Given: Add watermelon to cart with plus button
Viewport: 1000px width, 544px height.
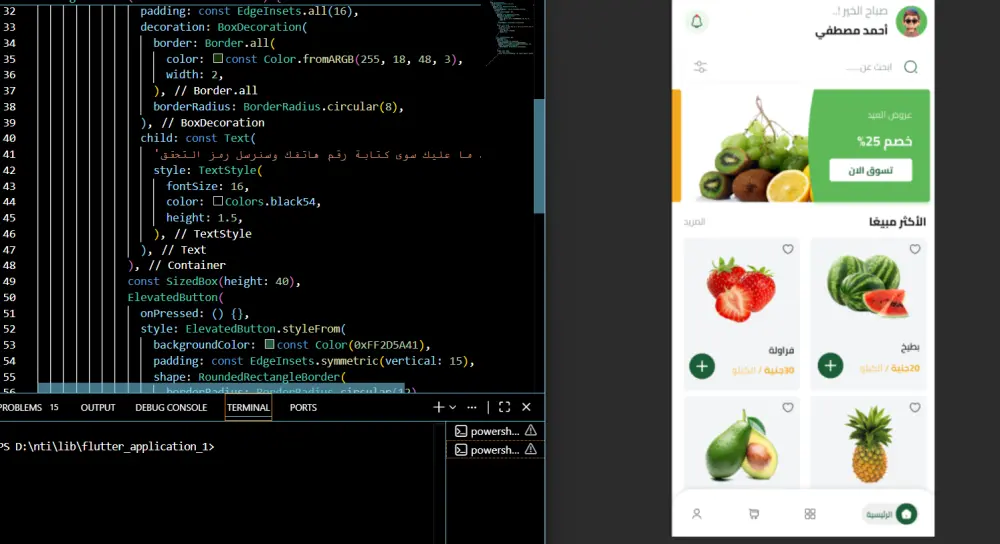Looking at the screenshot, I should coord(830,365).
